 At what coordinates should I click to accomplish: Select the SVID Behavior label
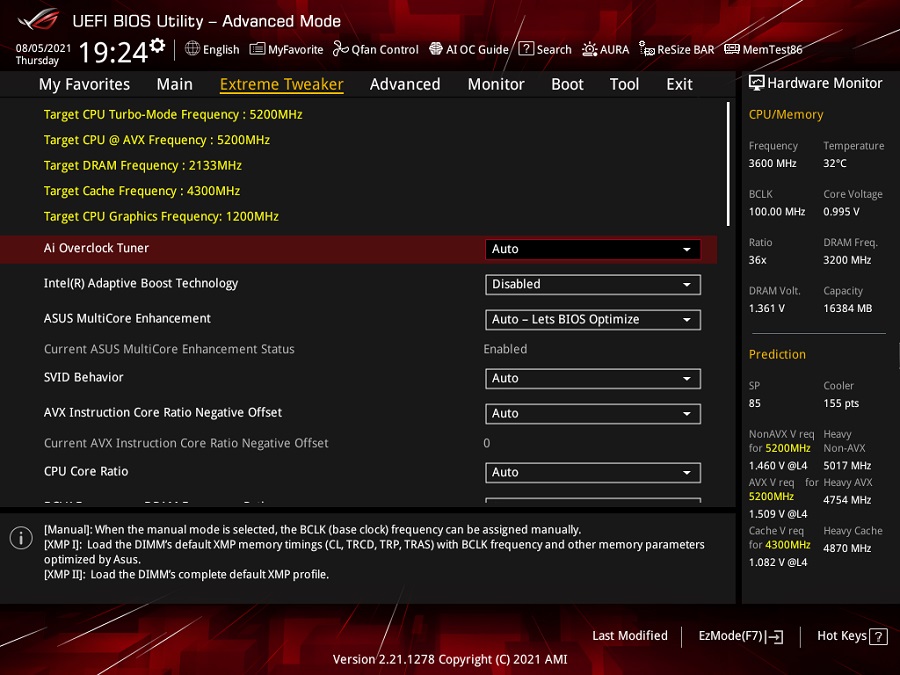84,377
